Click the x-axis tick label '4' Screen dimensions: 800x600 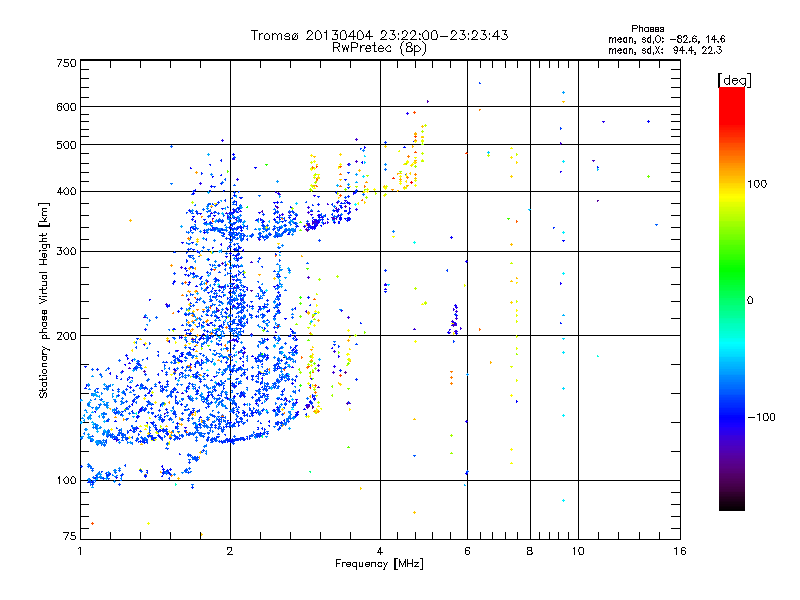(x=380, y=551)
